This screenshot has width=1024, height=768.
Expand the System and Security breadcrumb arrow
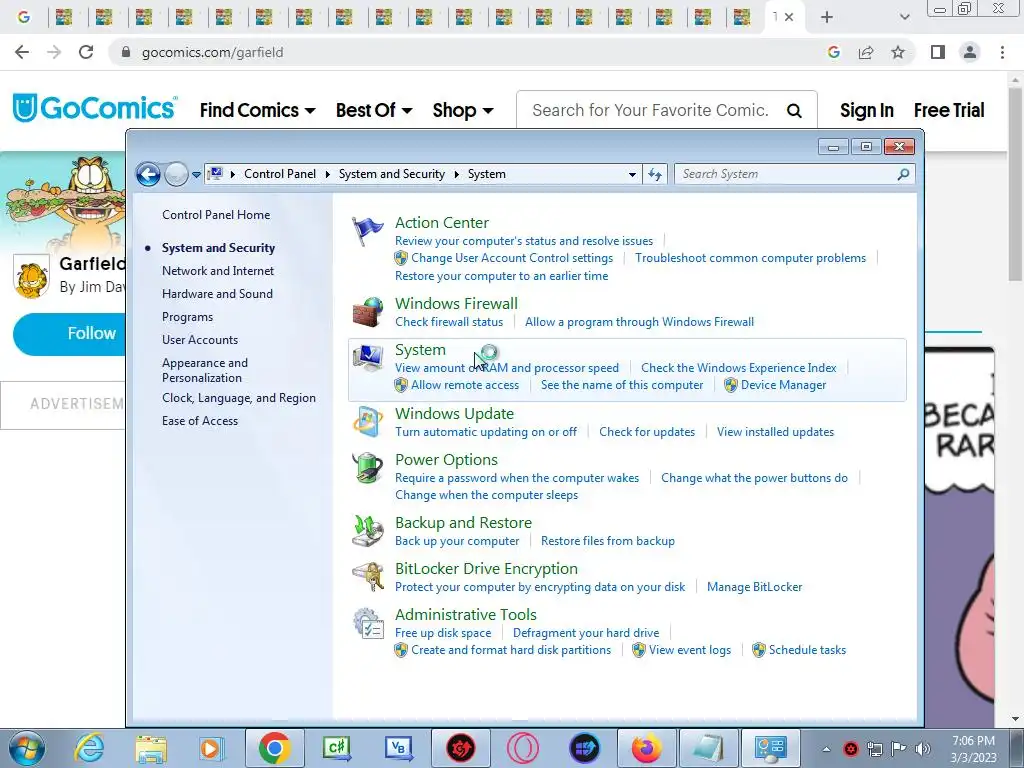click(456, 174)
